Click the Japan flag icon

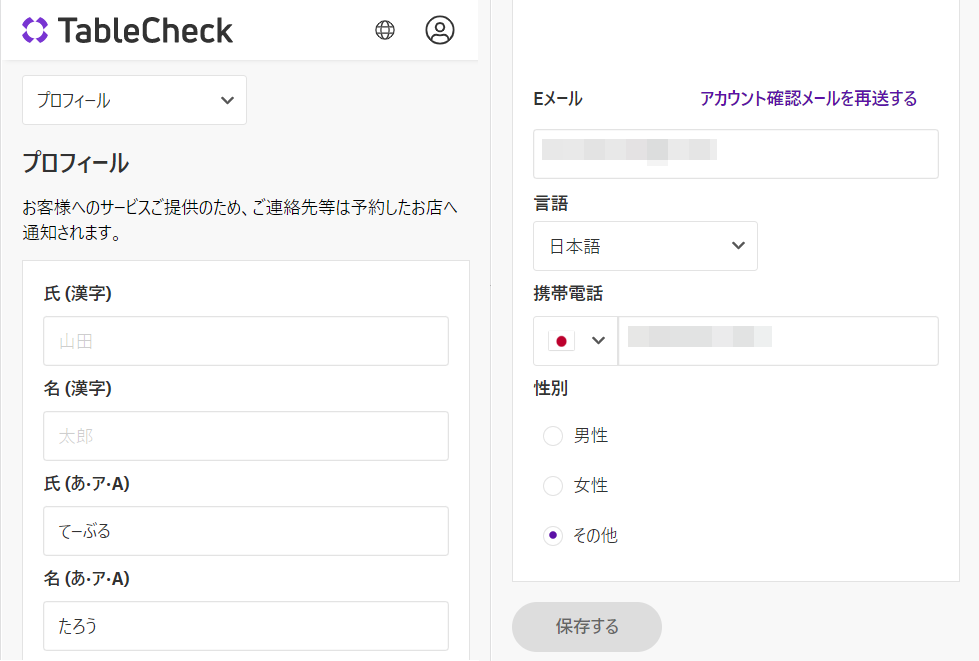point(562,341)
